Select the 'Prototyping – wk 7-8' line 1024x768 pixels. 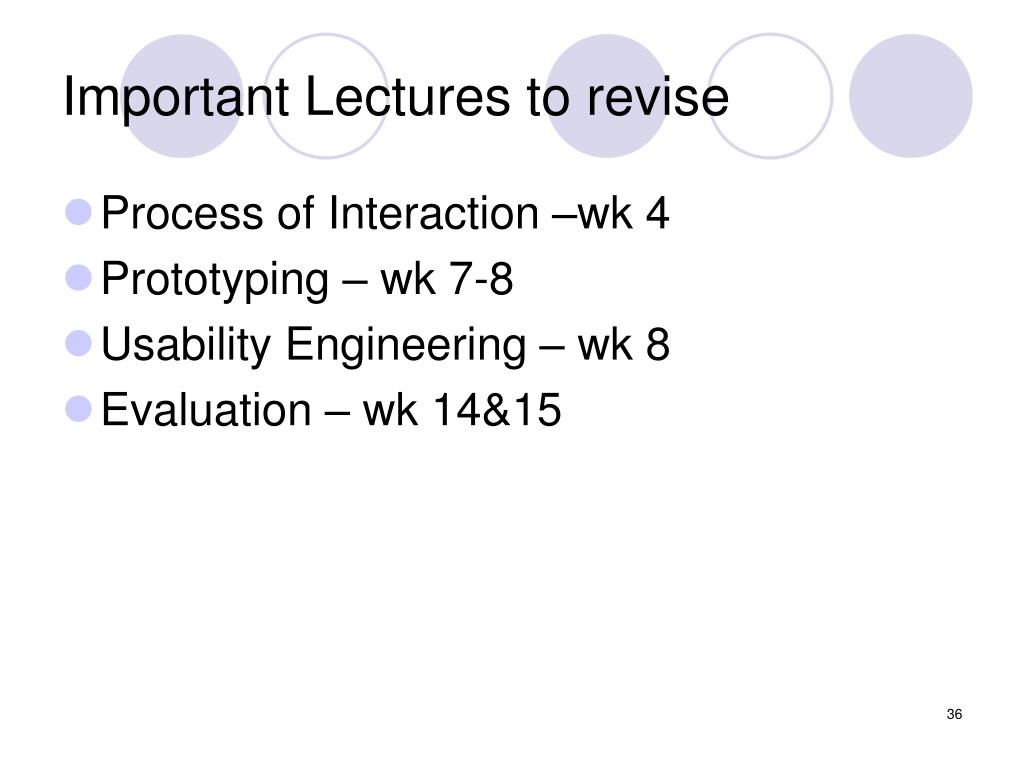click(x=307, y=279)
